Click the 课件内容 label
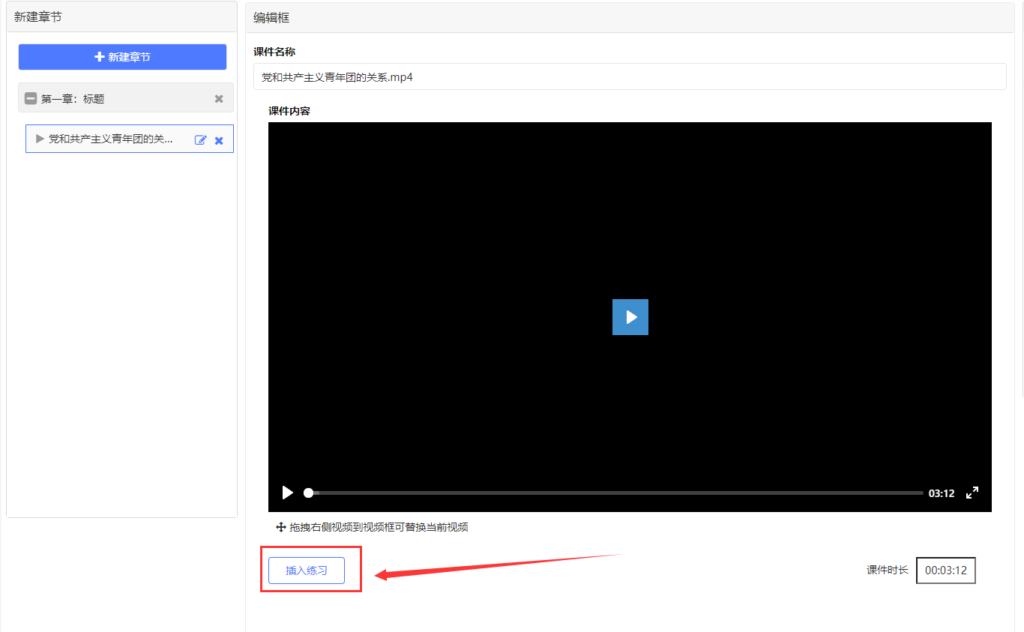This screenshot has height=632, width=1024. pyautogui.click(x=289, y=111)
